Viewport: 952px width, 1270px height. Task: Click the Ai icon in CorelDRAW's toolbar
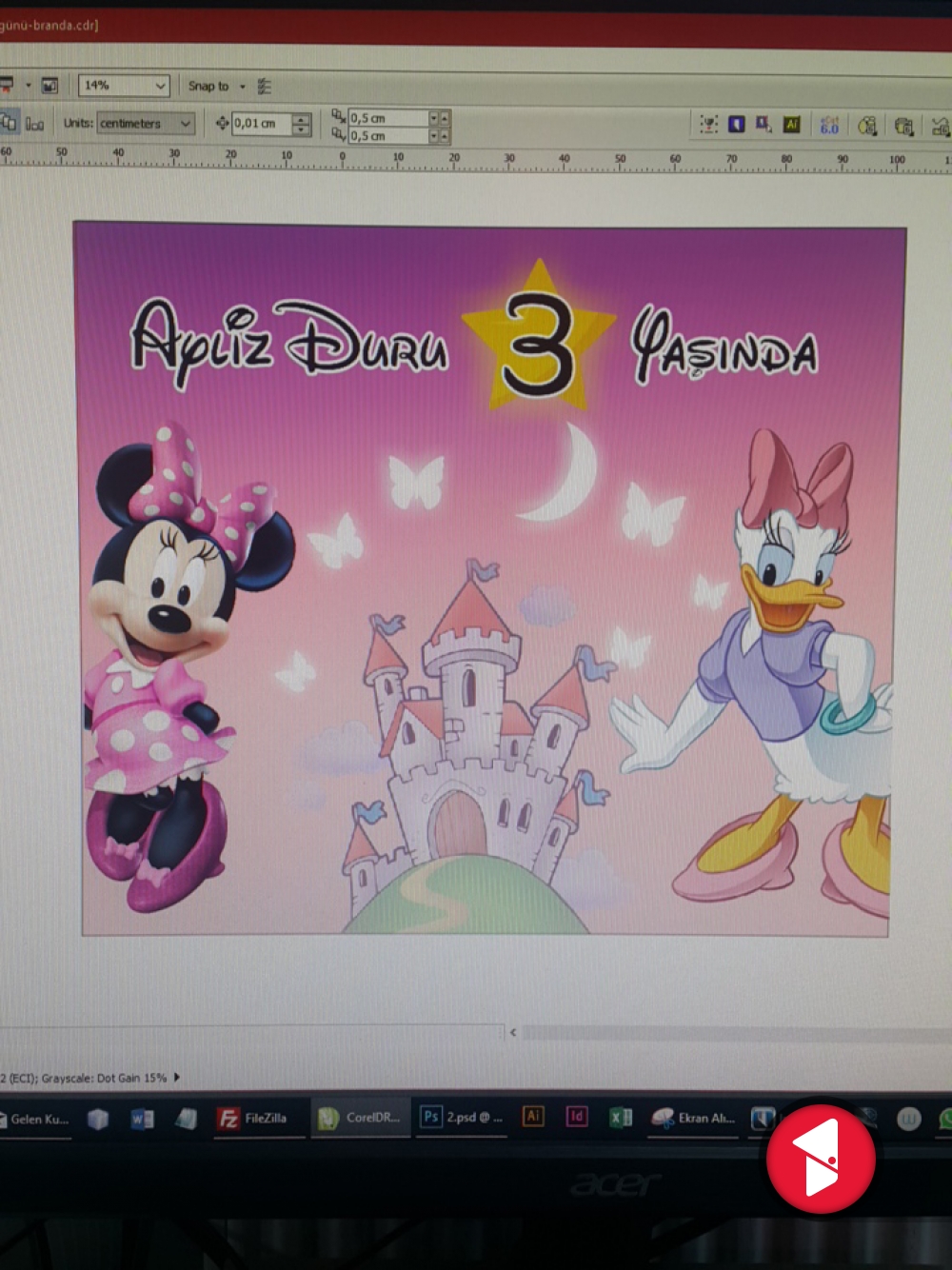[x=791, y=124]
